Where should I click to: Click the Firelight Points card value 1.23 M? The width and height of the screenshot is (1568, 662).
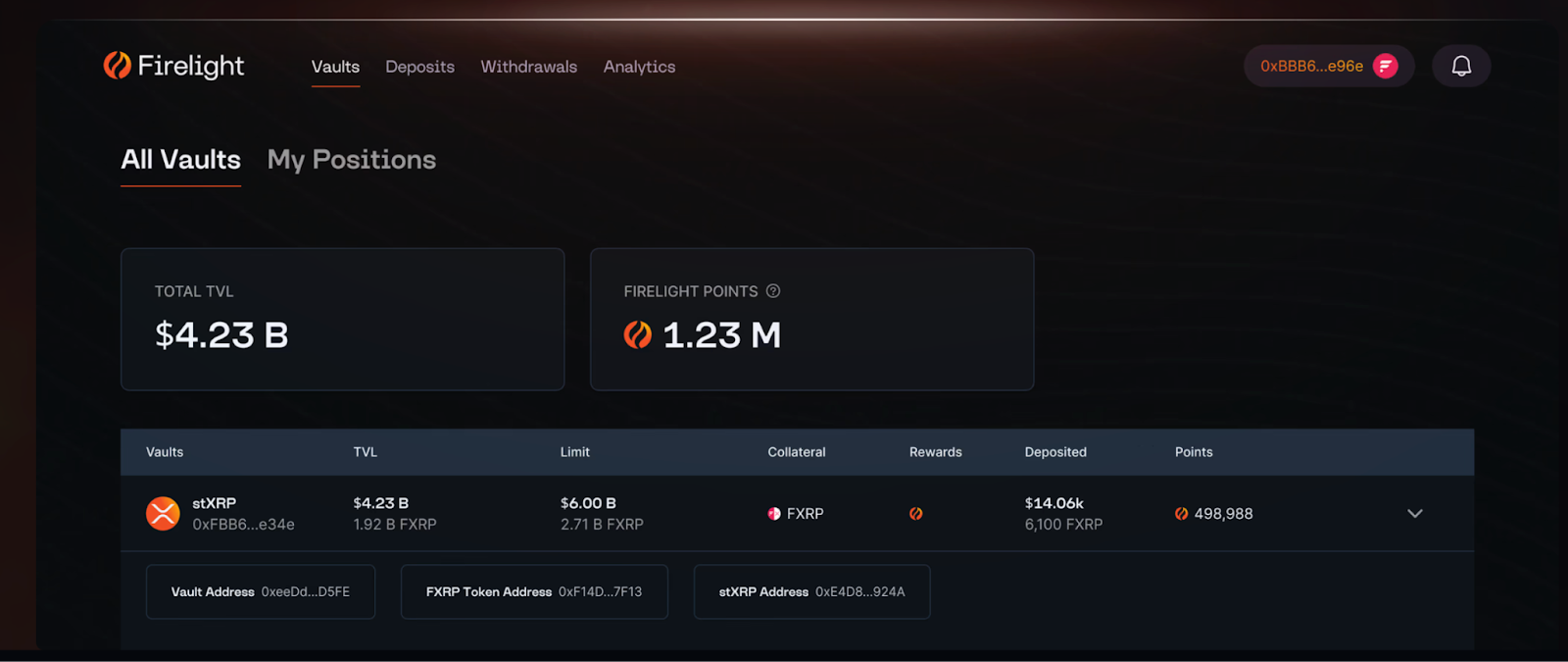coord(722,335)
